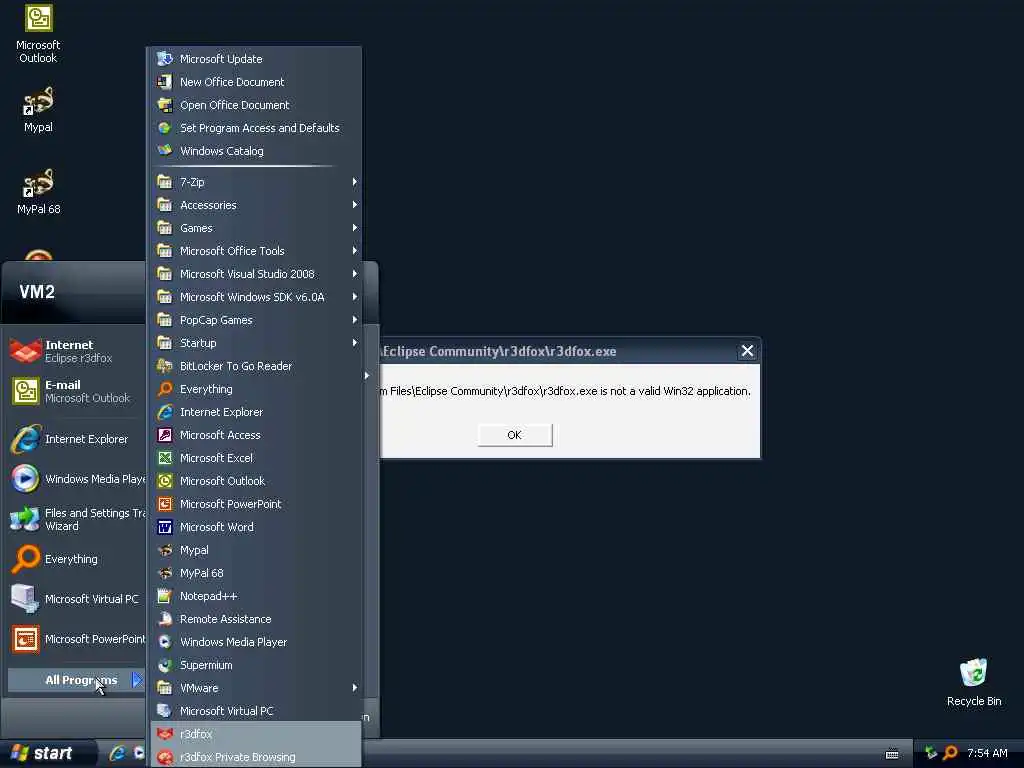Open Internet Explorer quick launch icon
This screenshot has width=1024, height=768.
point(118,753)
